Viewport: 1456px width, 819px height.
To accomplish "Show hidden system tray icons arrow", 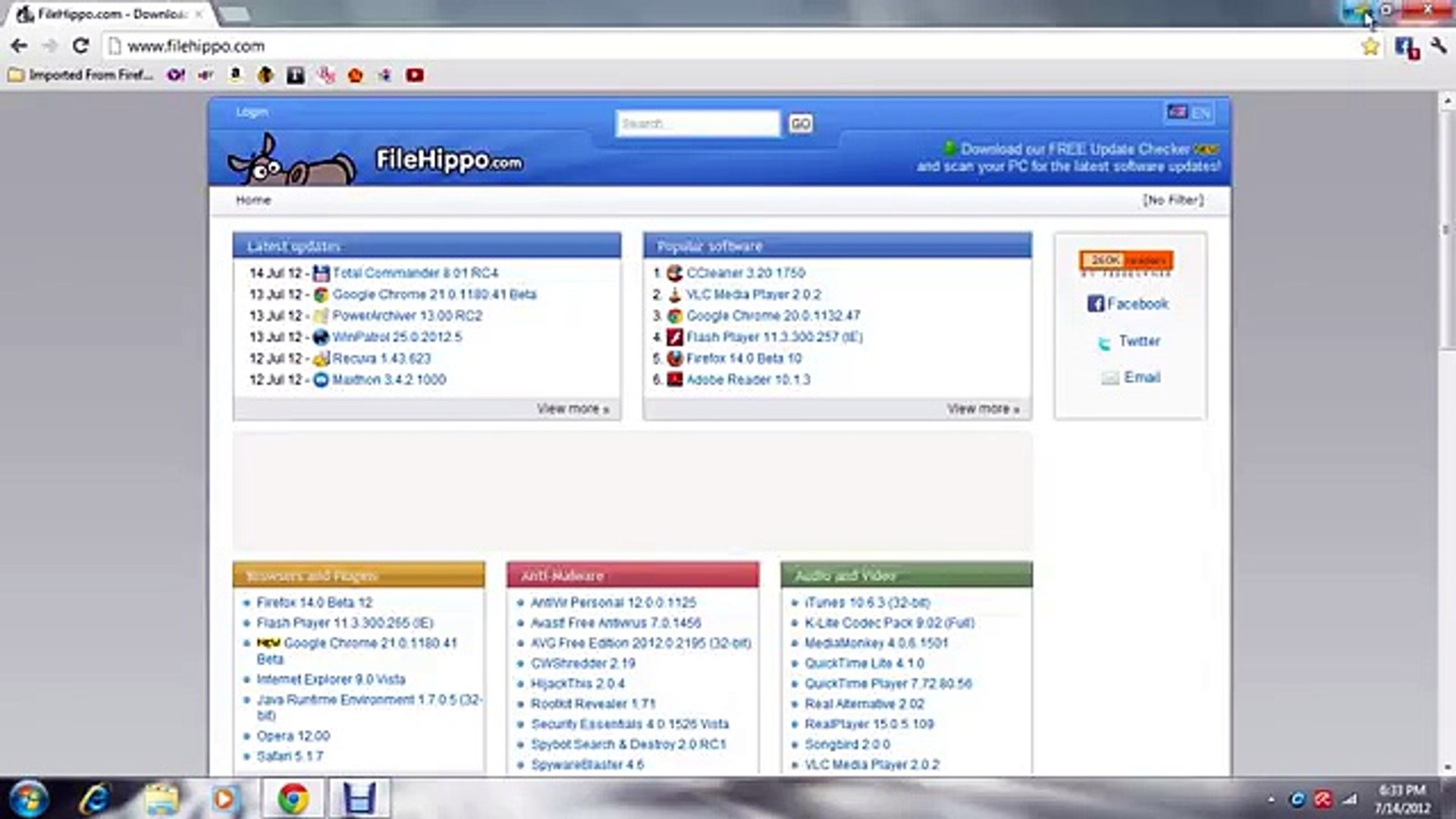I will [1271, 799].
